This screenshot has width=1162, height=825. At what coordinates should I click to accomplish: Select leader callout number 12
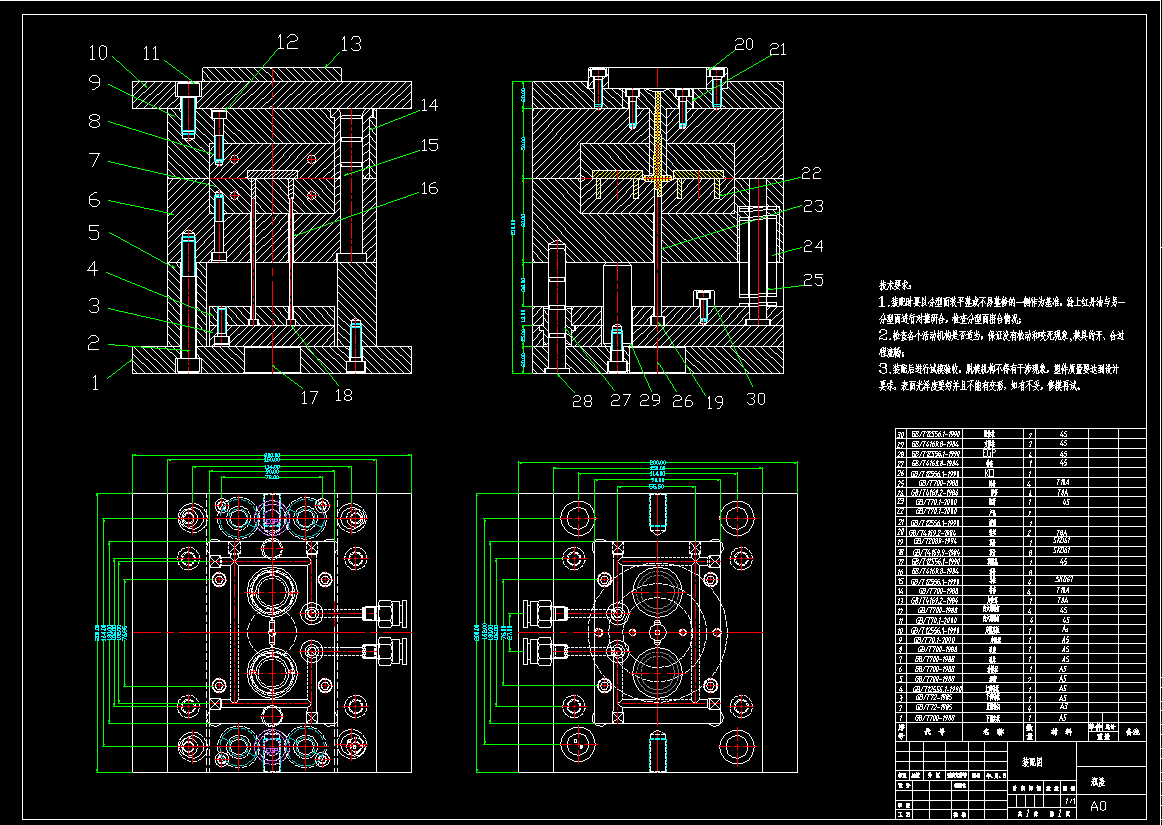click(288, 42)
